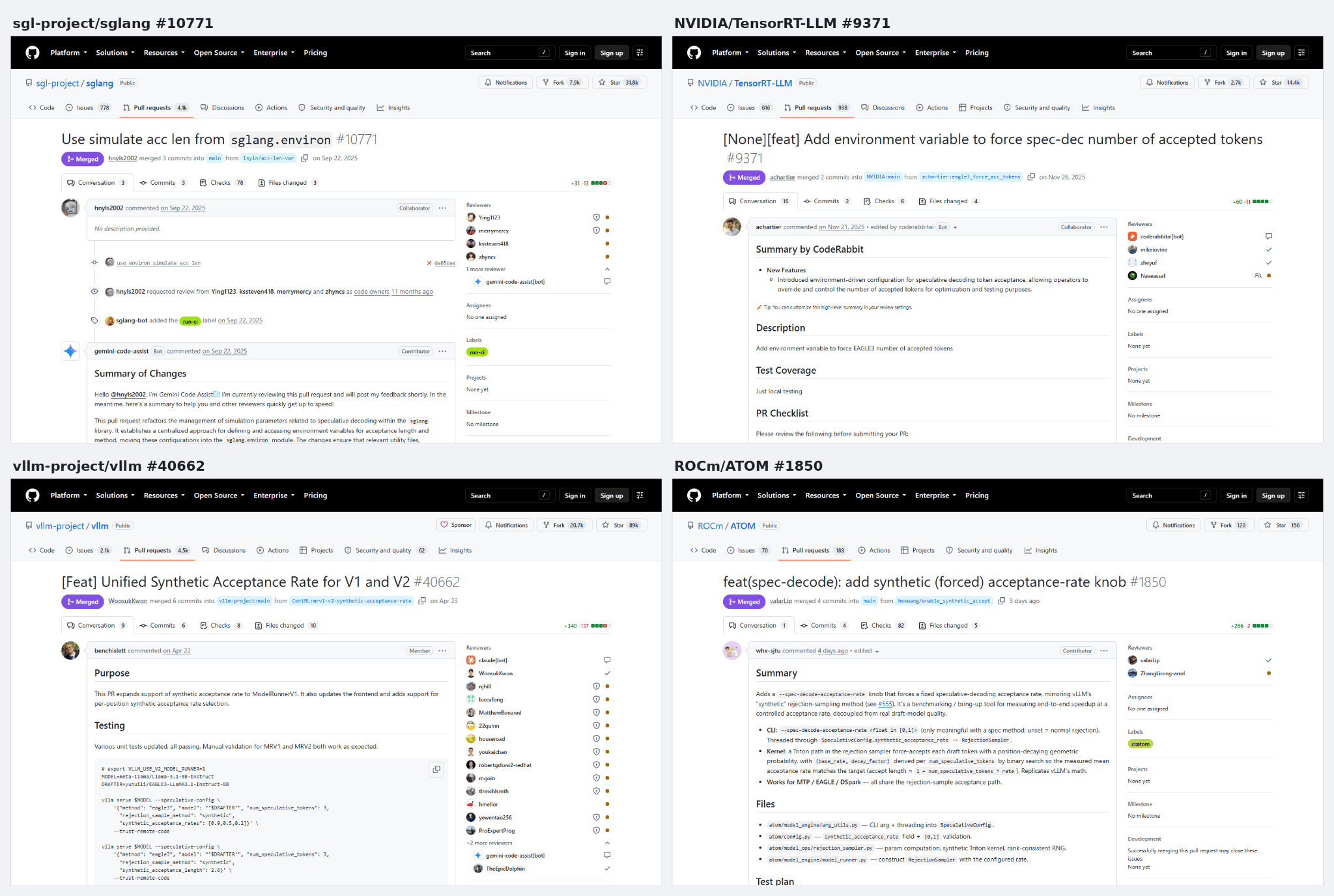
Task: Expand Enterprise menu in sglang header
Action: click(274, 53)
